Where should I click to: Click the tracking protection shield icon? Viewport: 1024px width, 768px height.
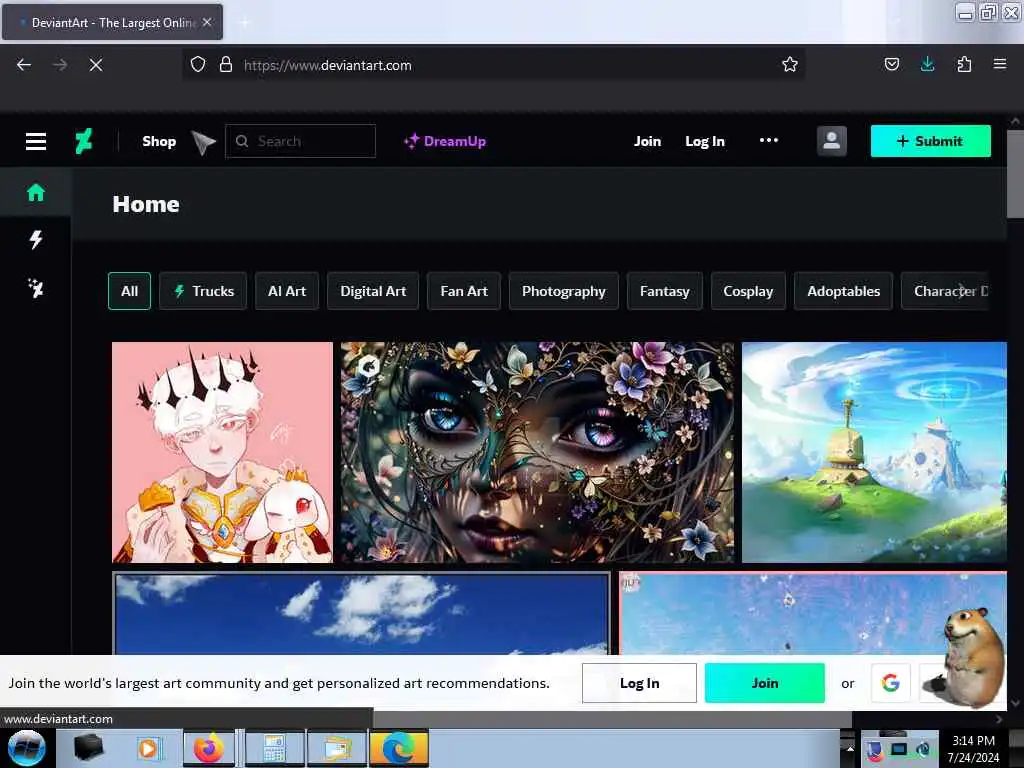tap(198, 64)
